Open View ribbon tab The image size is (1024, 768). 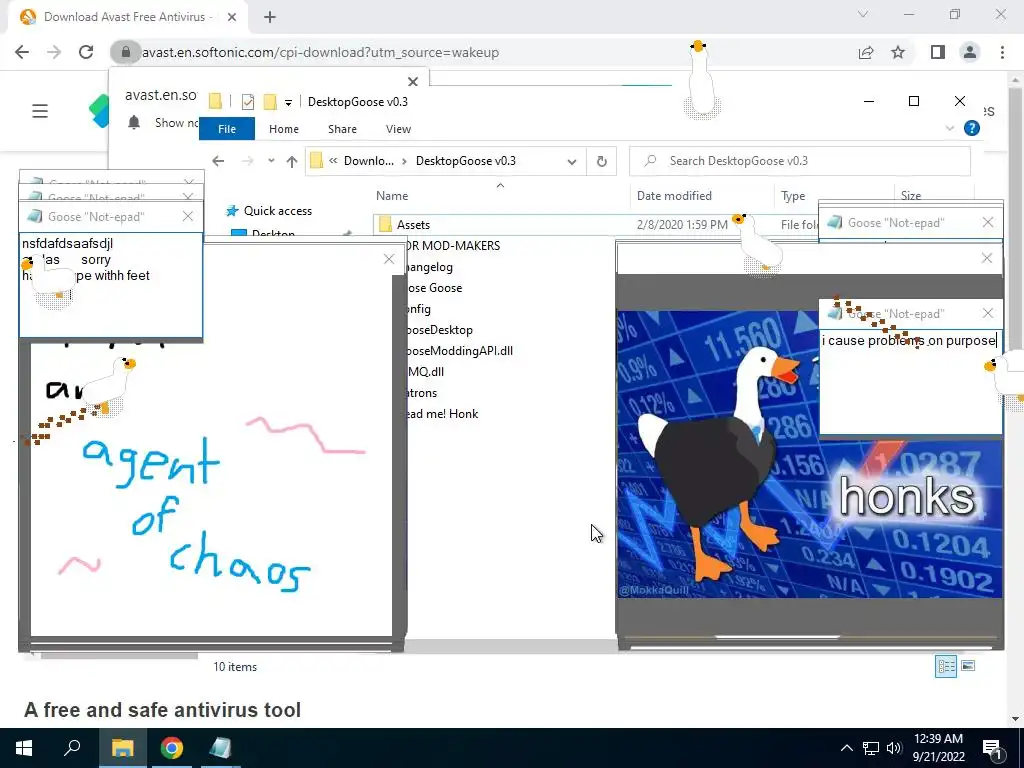pyautogui.click(x=398, y=129)
